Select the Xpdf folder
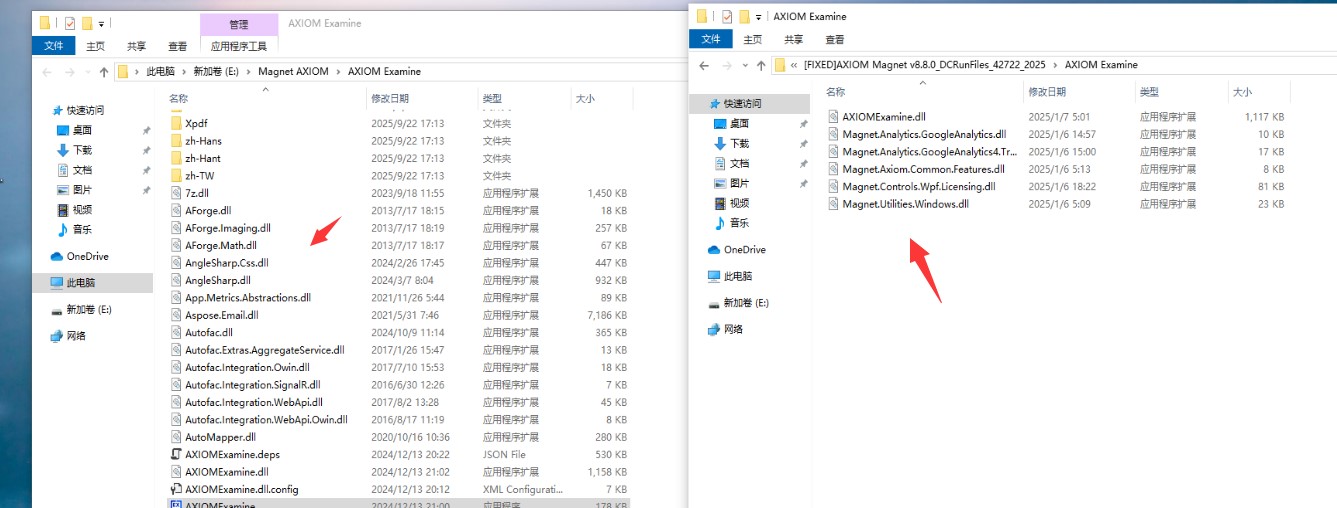Screen dimensions: 1337x508 [196, 123]
